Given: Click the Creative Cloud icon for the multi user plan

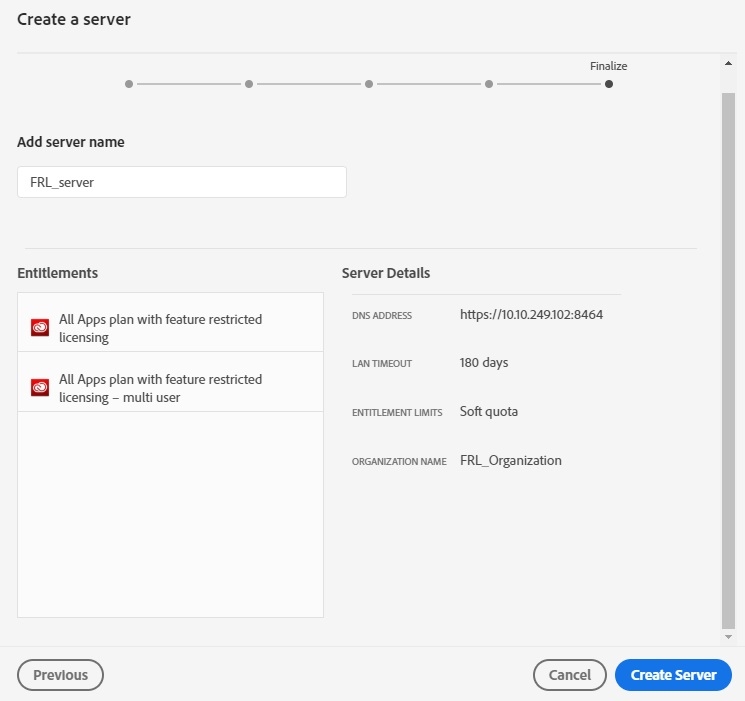Looking at the screenshot, I should click(x=40, y=387).
